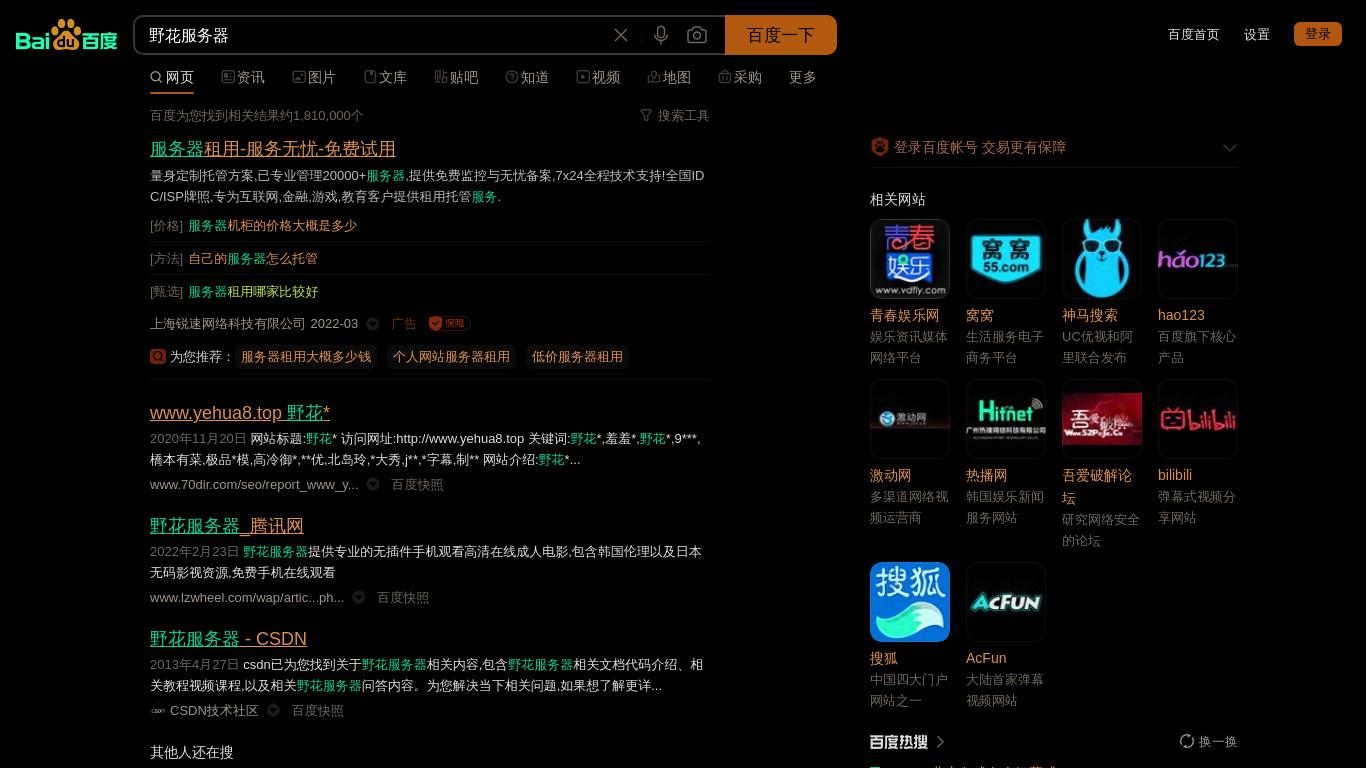Image resolution: width=1366 pixels, height=768 pixels.
Task: Open 百度首页 link
Action: coord(1193,34)
